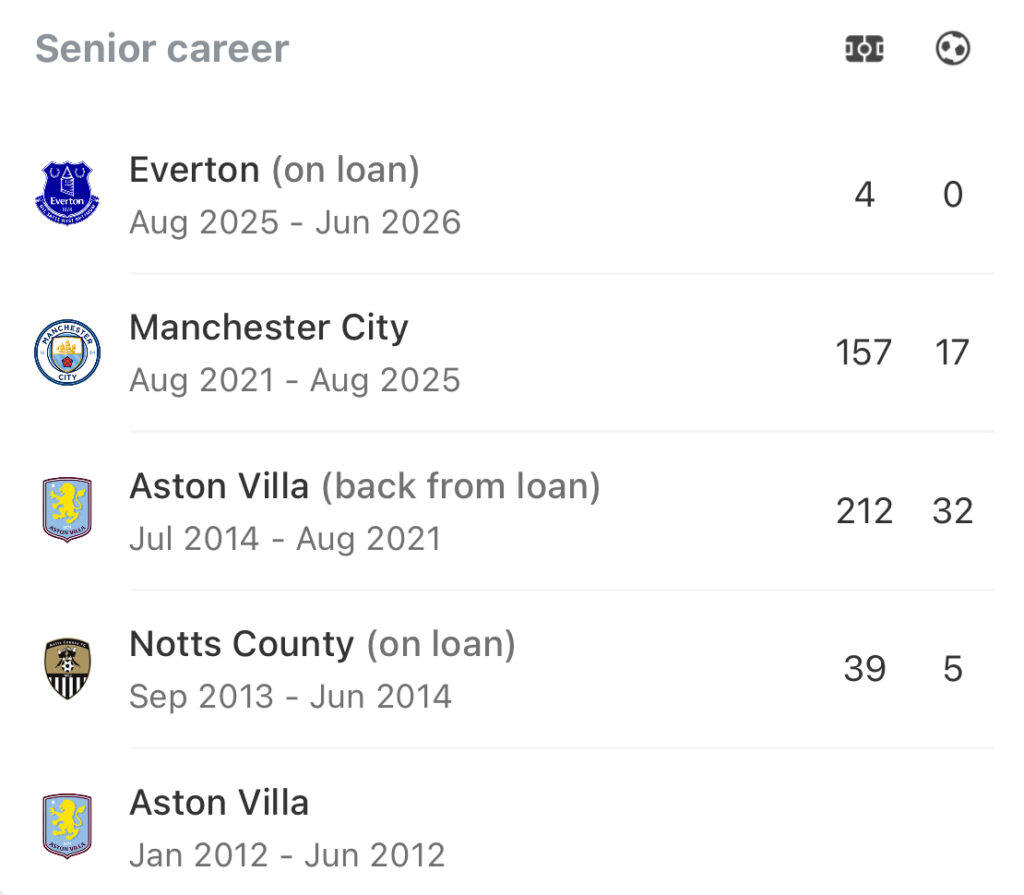This screenshot has width=1024, height=895.
Task: Click the Aston Villa crest for Jan 2012 entry
Action: (x=67, y=826)
